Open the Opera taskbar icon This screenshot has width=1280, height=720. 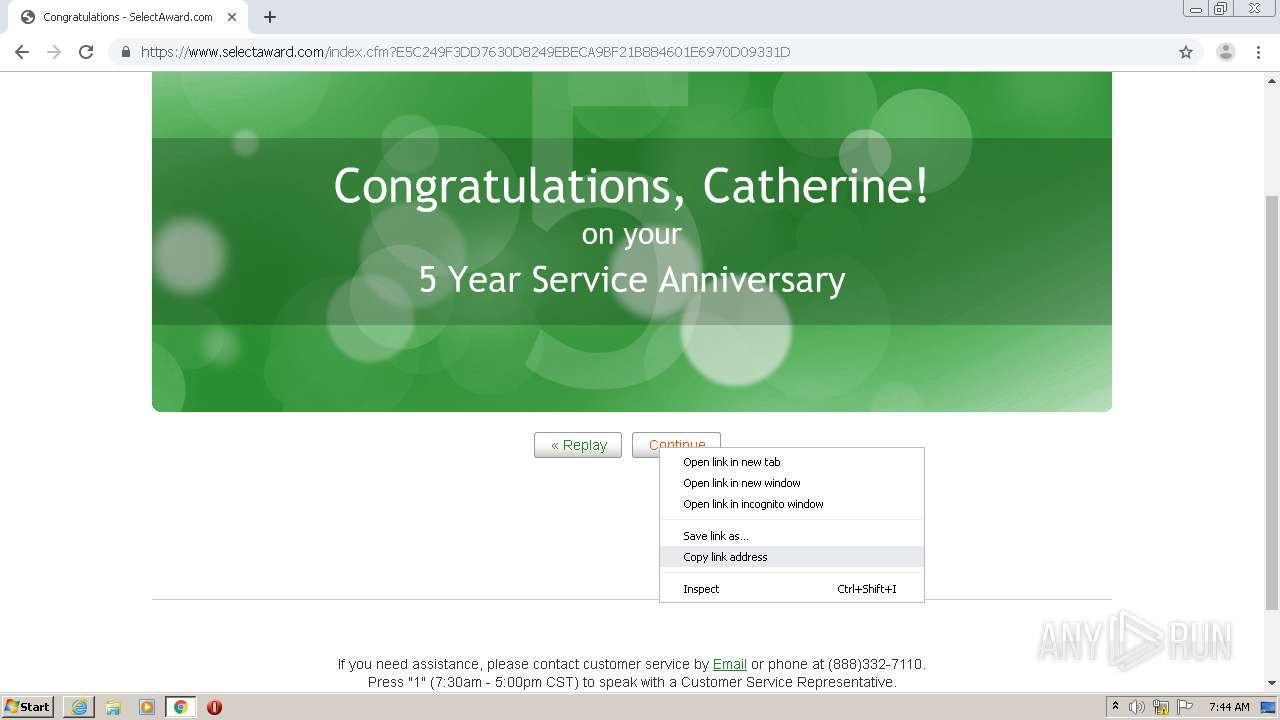[214, 707]
